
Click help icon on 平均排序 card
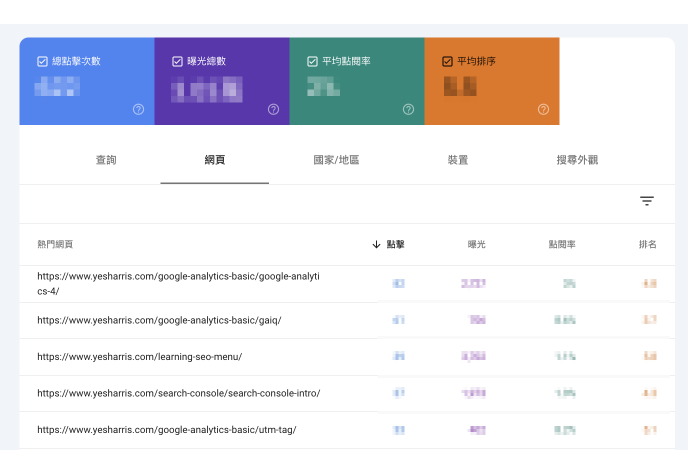543,109
